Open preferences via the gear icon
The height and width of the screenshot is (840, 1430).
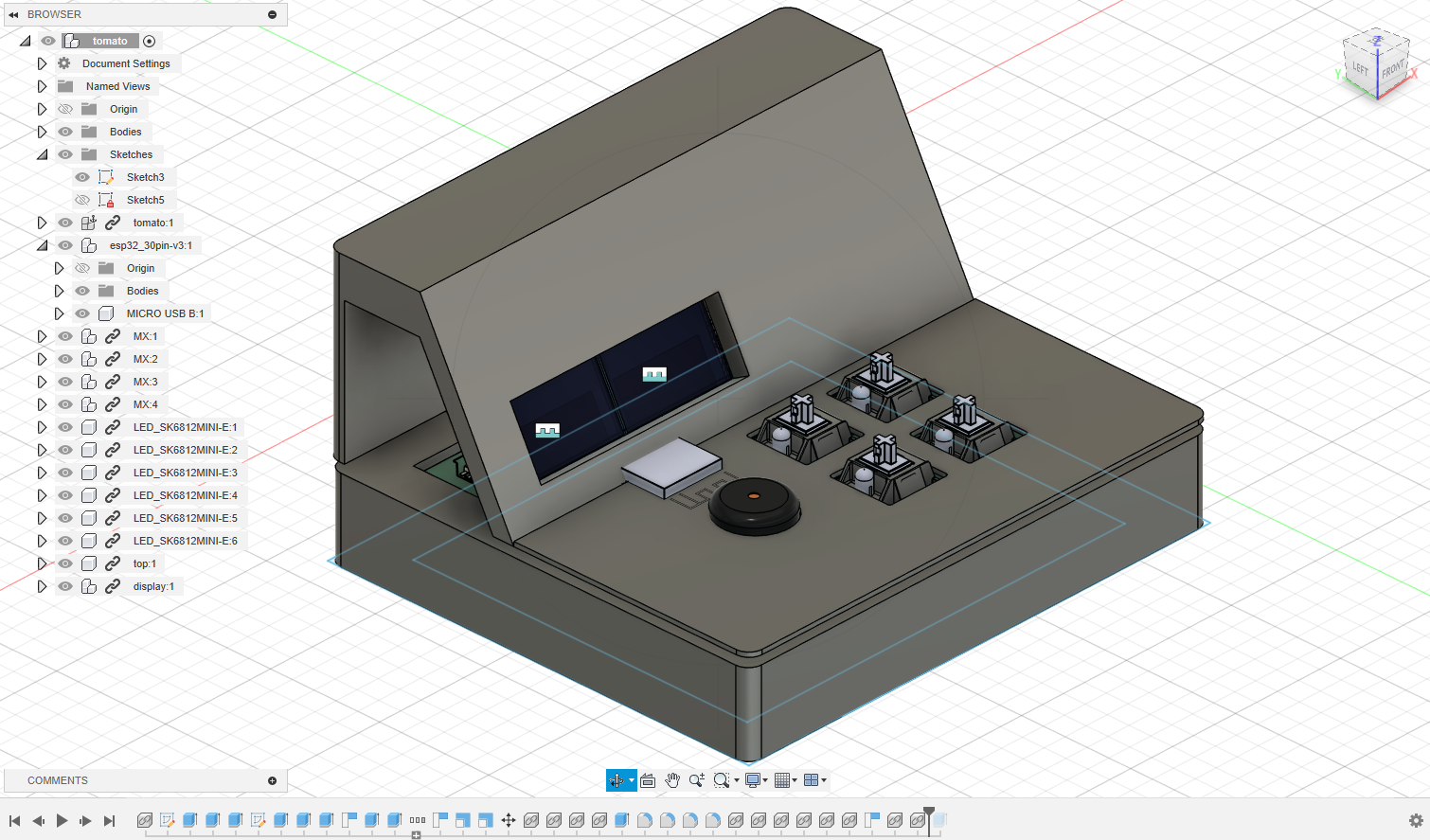pyautogui.click(x=1418, y=820)
